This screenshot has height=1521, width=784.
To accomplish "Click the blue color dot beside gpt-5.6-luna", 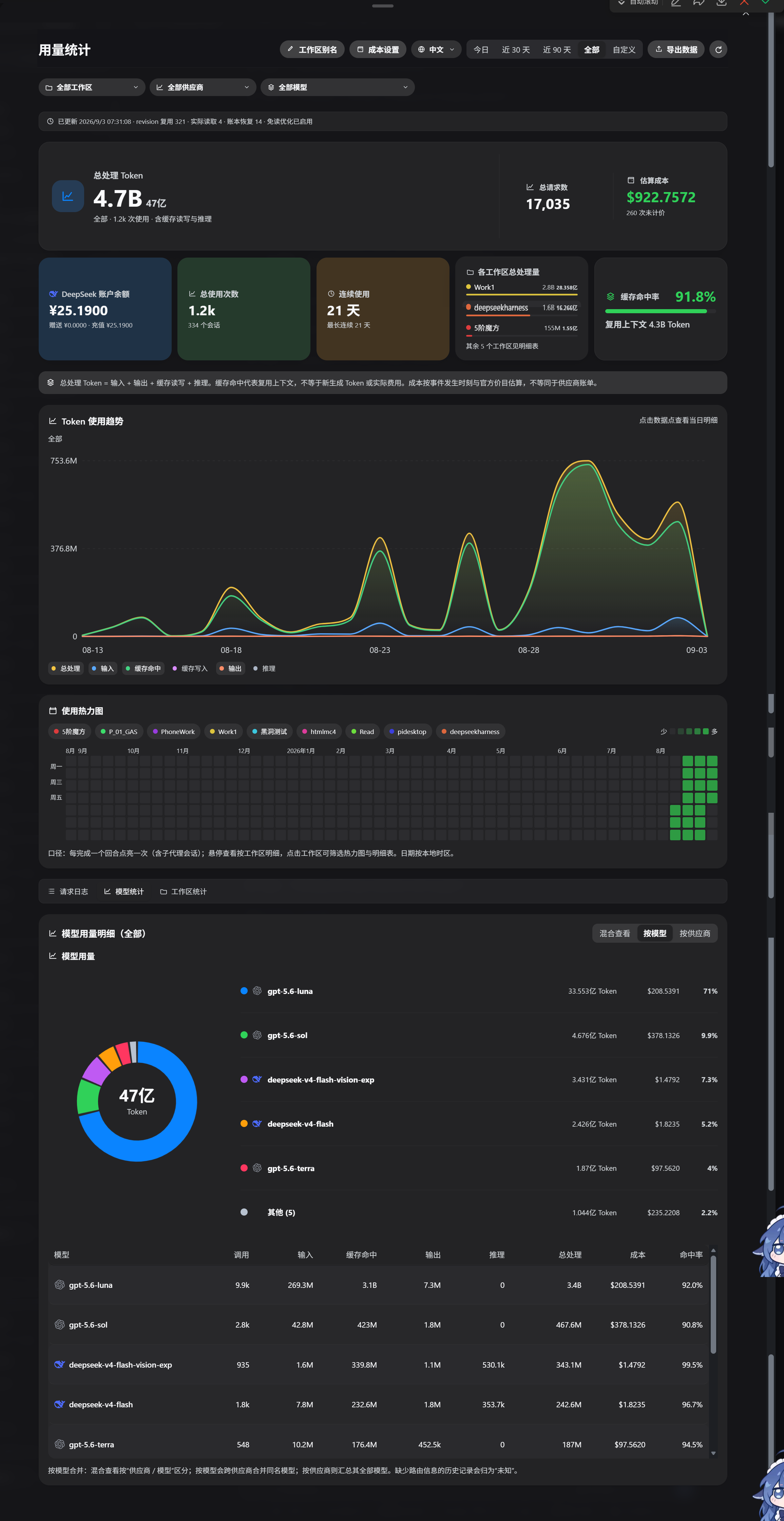I will 244,991.
